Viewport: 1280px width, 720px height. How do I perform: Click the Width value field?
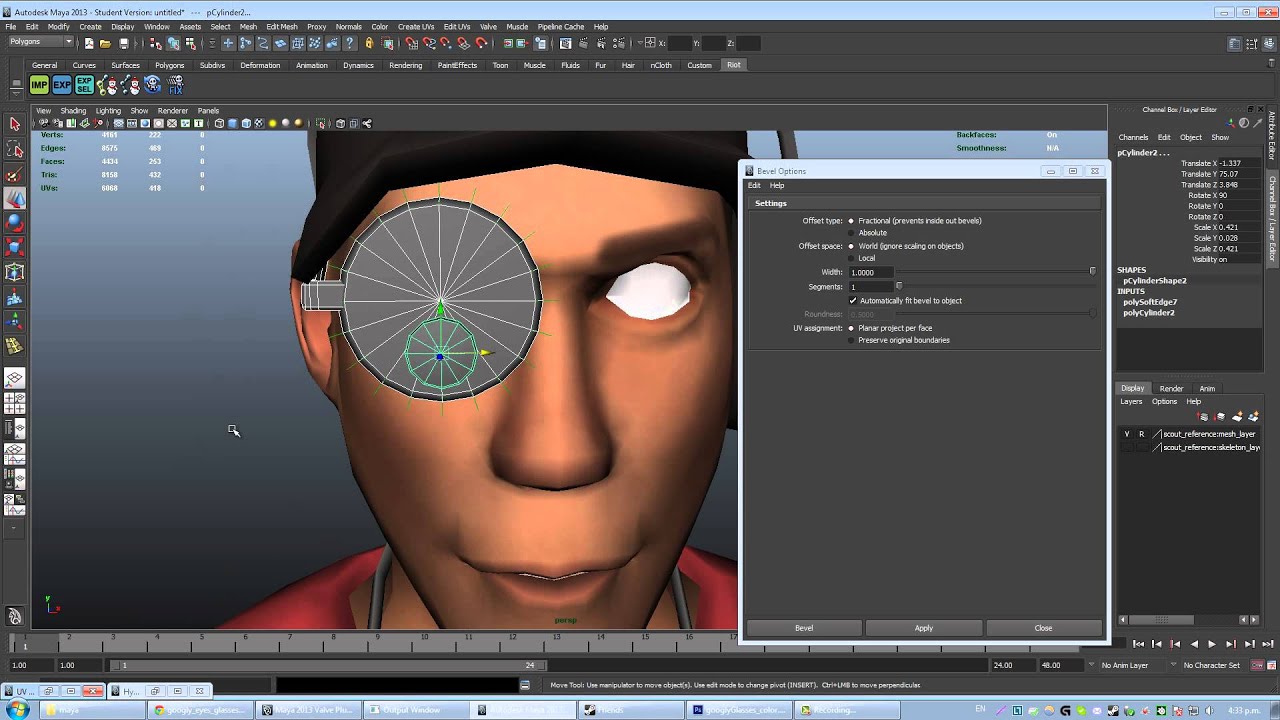[870, 272]
